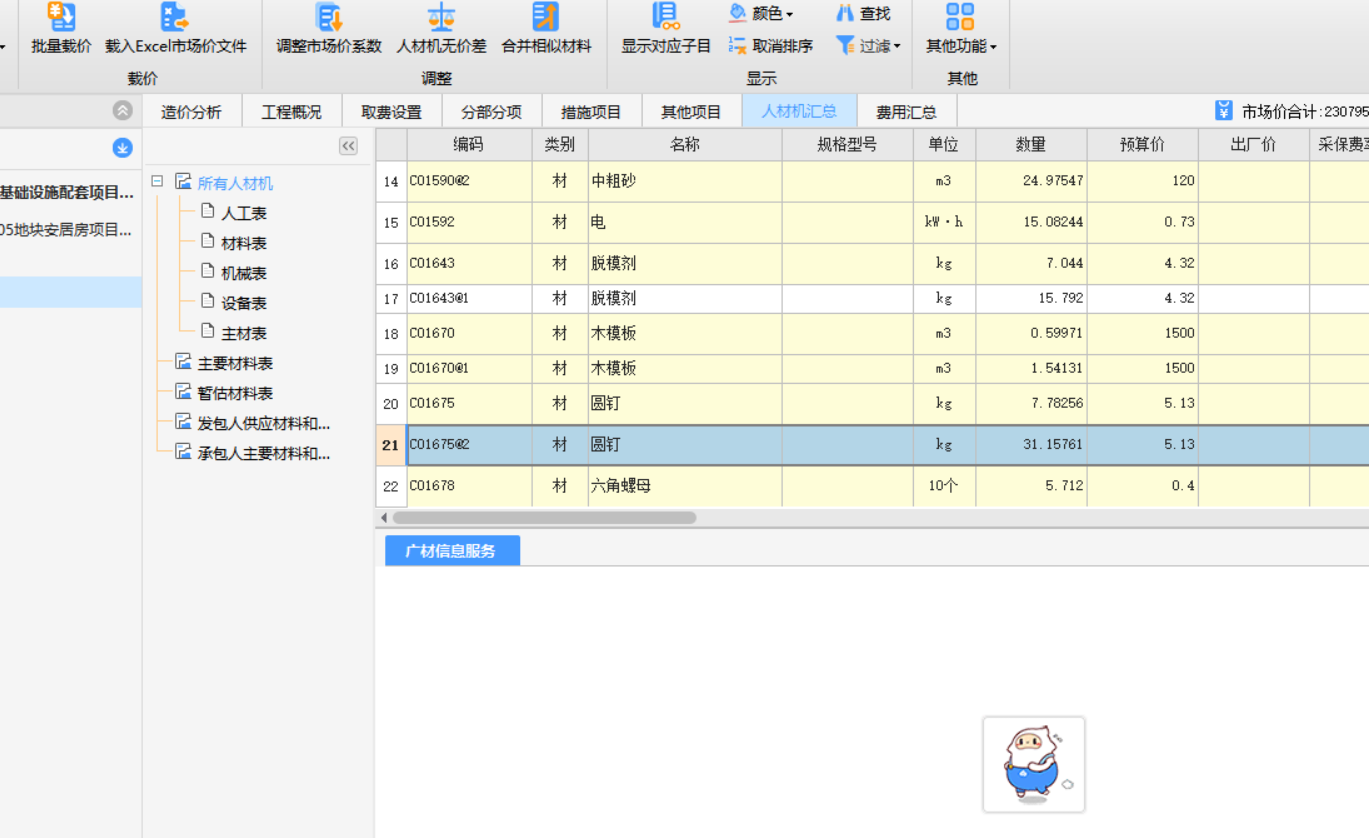
Task: Open the 颜色 dropdown
Action: (x=761, y=14)
